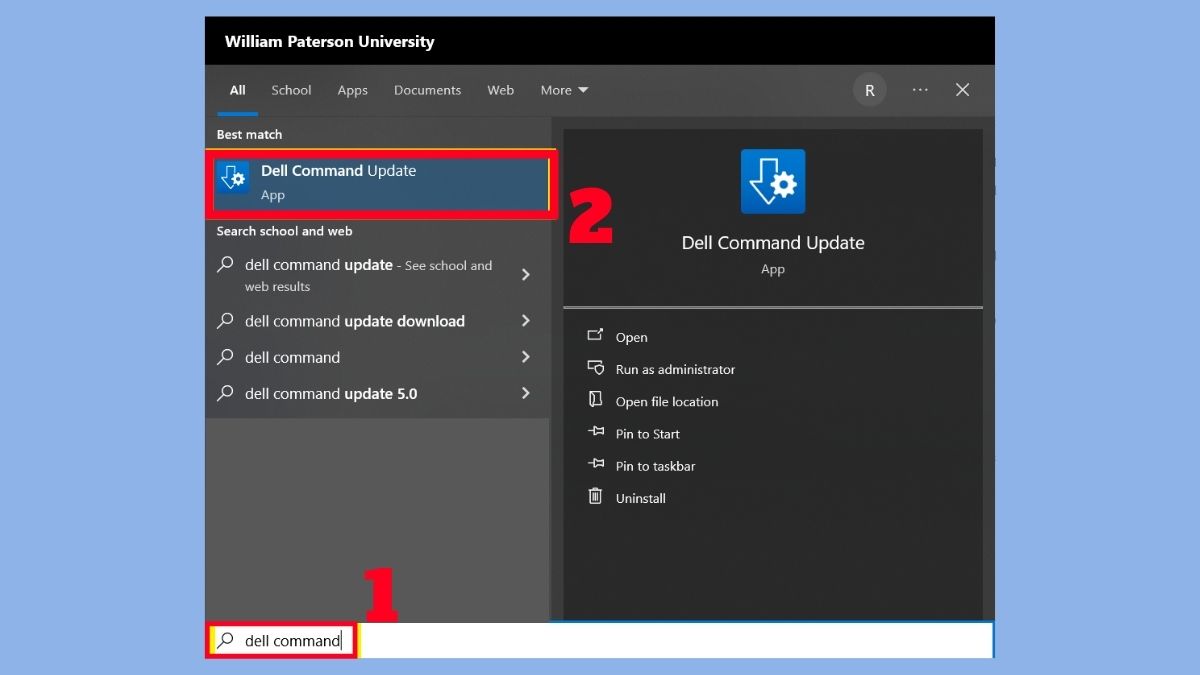Expand the More dropdown
This screenshot has height=675, width=1200.
(x=564, y=90)
